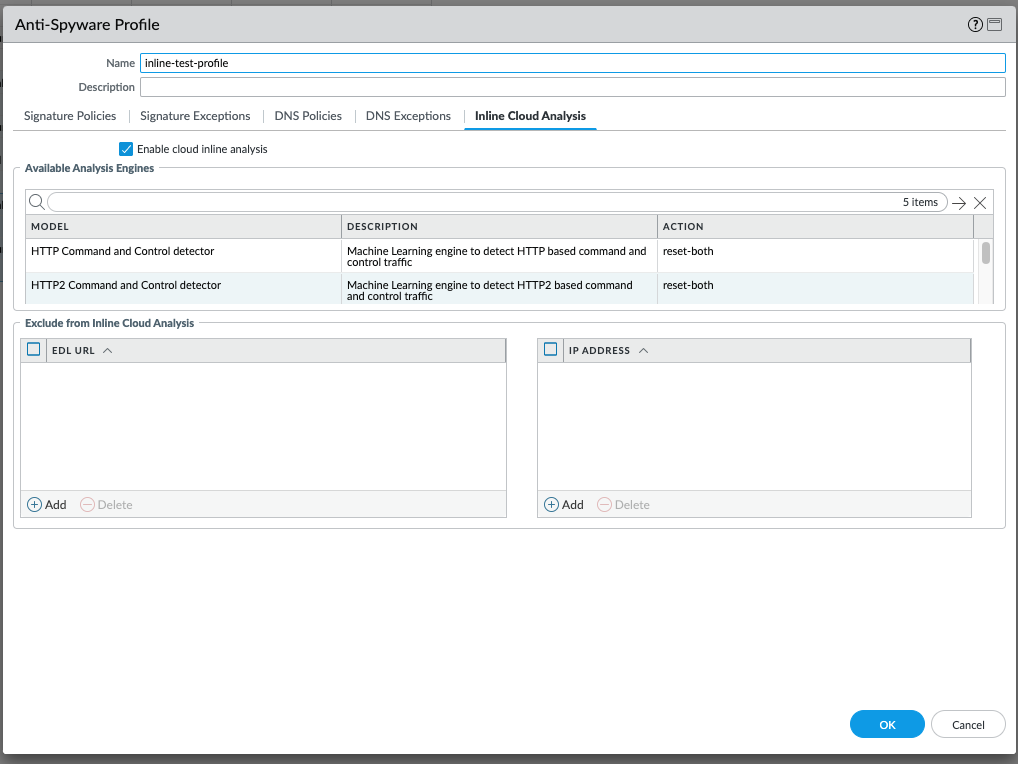This screenshot has width=1018, height=764.
Task: Click Add under the IP Address list
Action: pos(564,505)
